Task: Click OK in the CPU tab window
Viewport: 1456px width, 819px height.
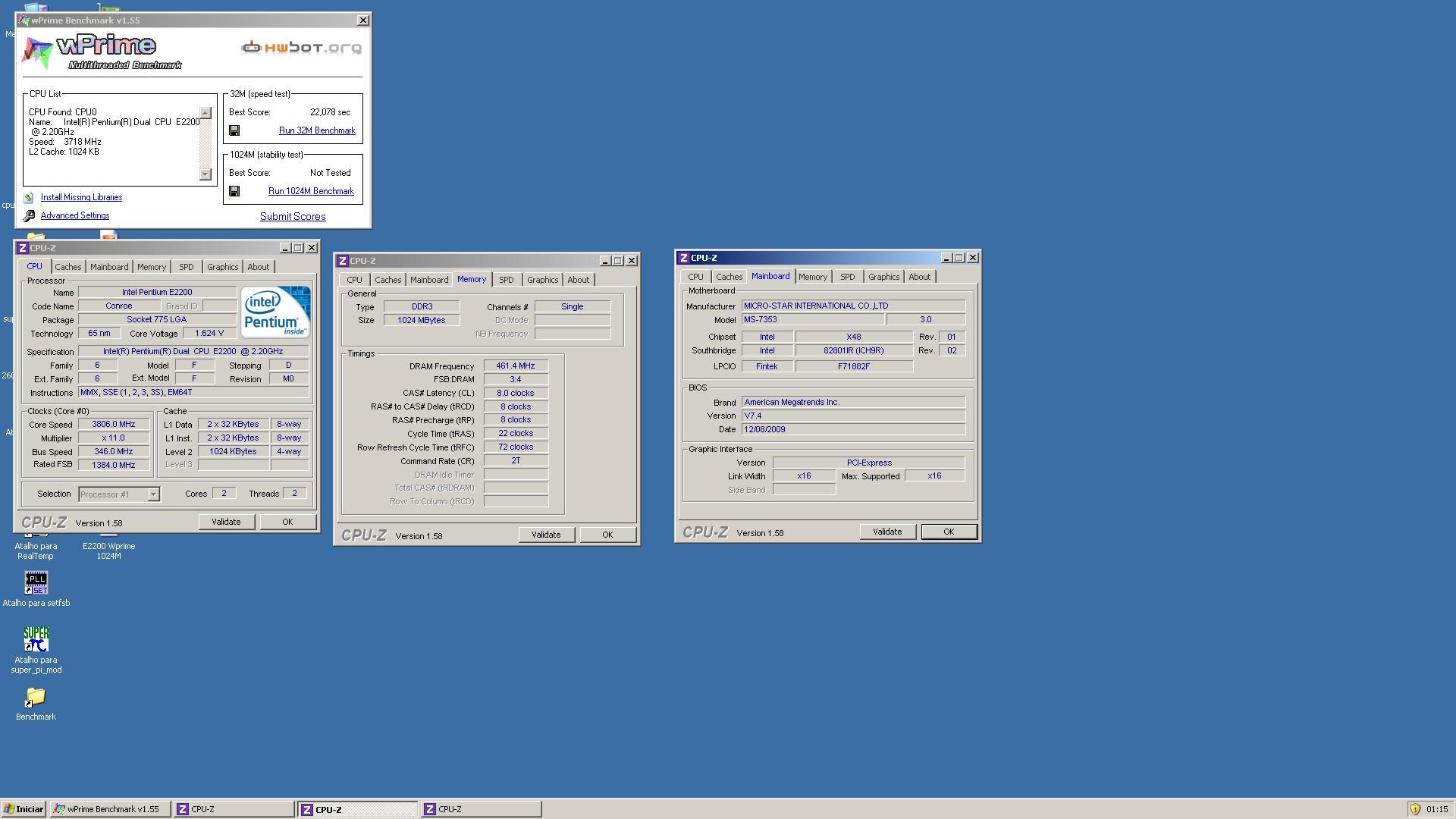Action: (287, 522)
